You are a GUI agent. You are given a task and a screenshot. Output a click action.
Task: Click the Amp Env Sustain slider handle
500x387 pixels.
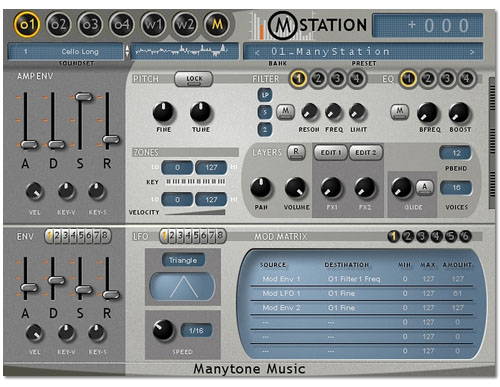83,97
